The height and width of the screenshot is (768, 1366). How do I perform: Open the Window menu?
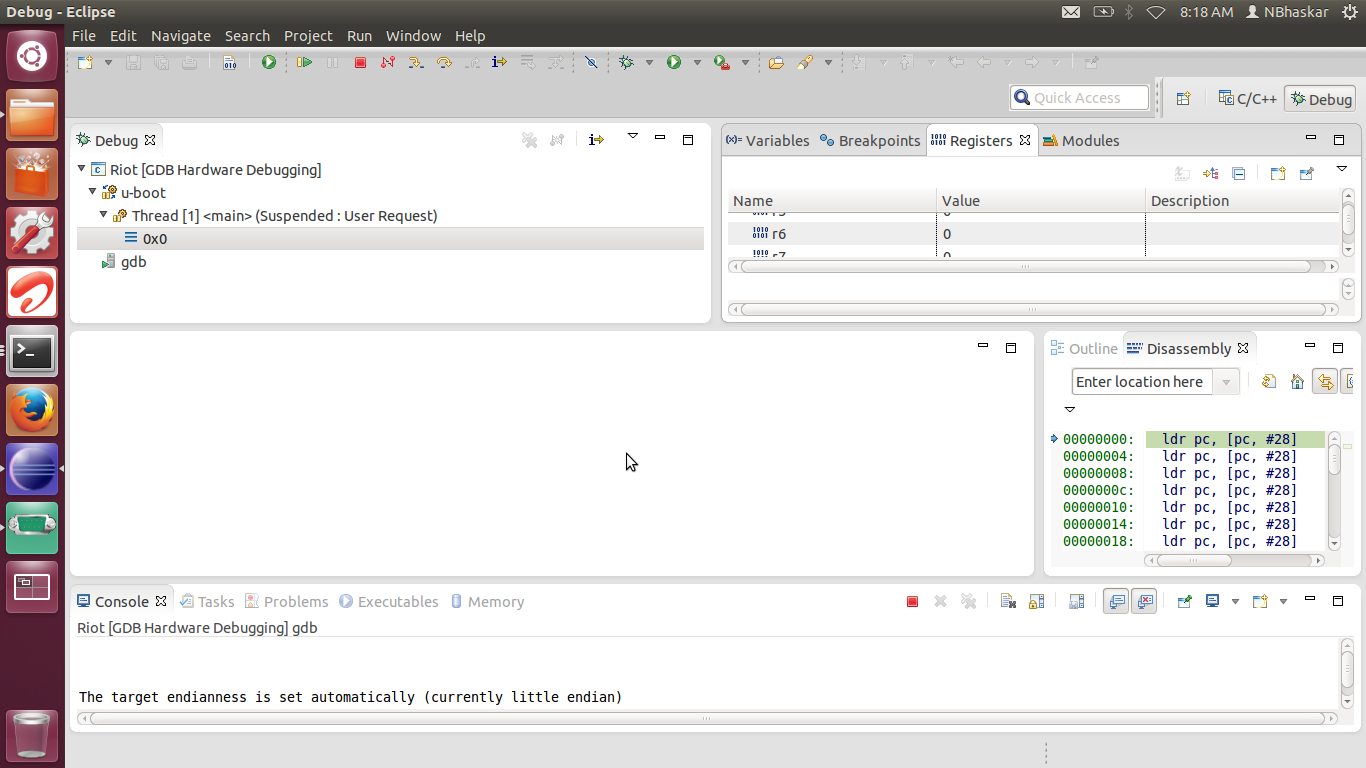413,36
